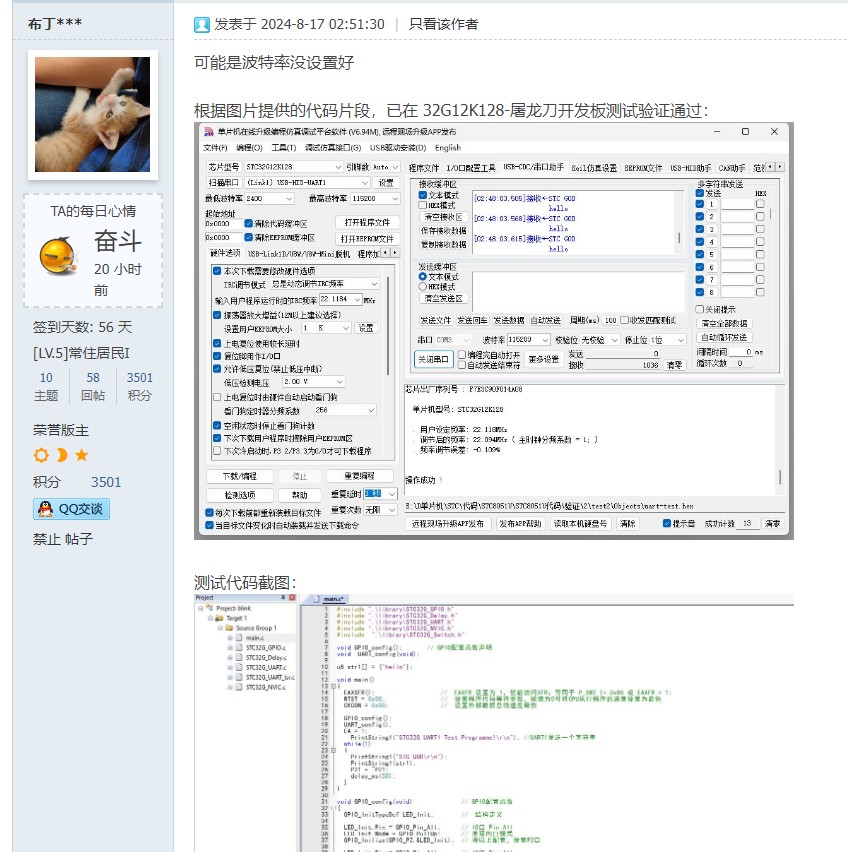Click the 检测选项 button
The image size is (848, 852).
coord(240,495)
